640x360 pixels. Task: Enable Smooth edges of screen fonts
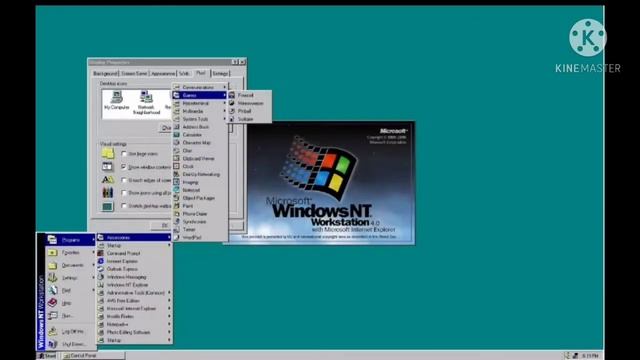coord(124,180)
